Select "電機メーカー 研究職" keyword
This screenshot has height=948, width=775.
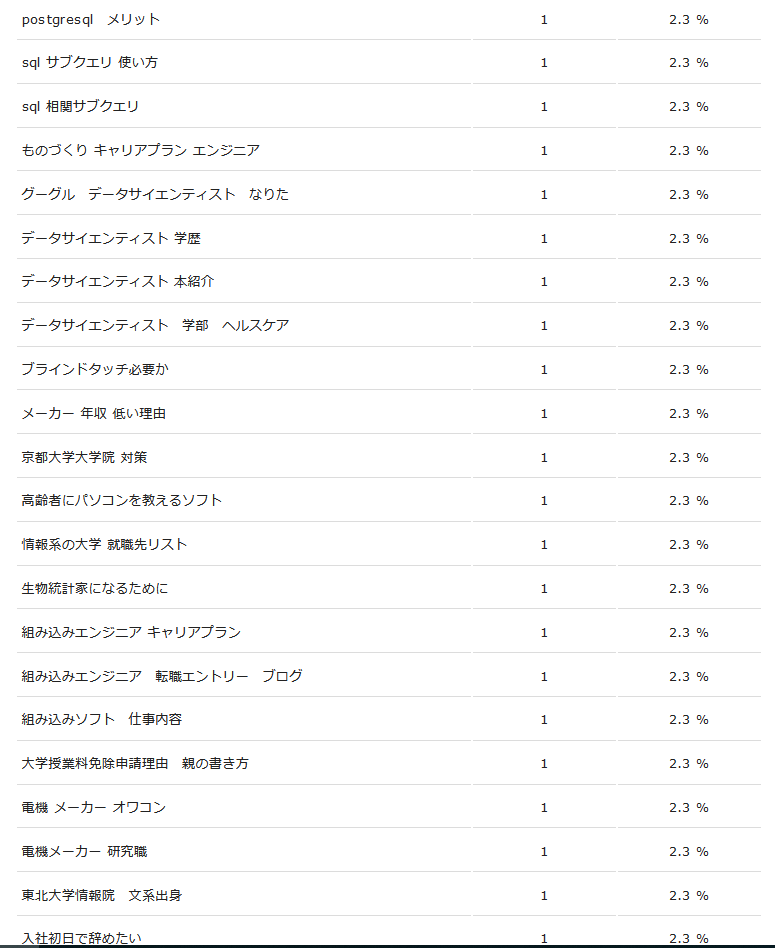tap(85, 851)
